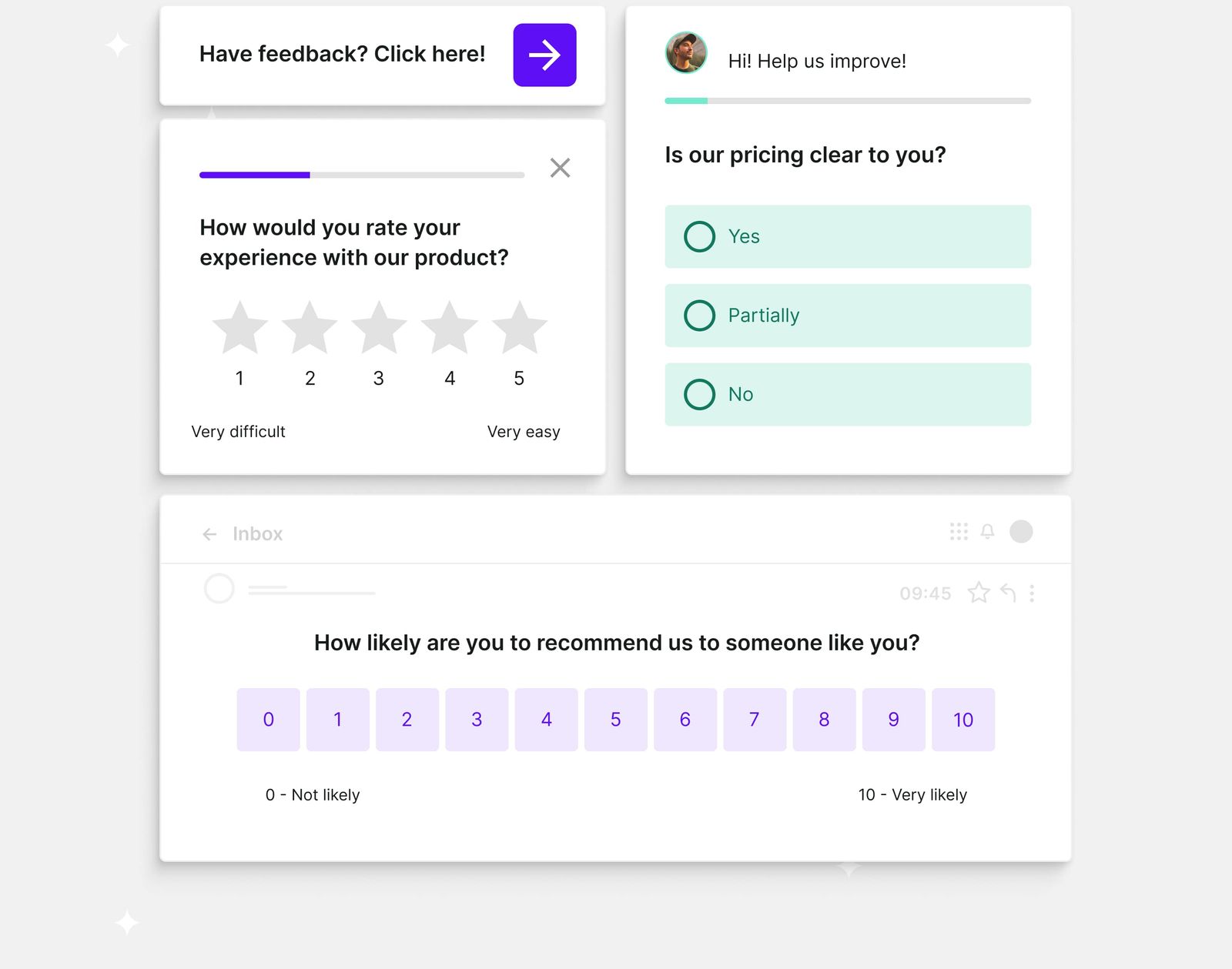The image size is (1232, 969).
Task: Click the reply arrow icon
Action: pos(1007,593)
